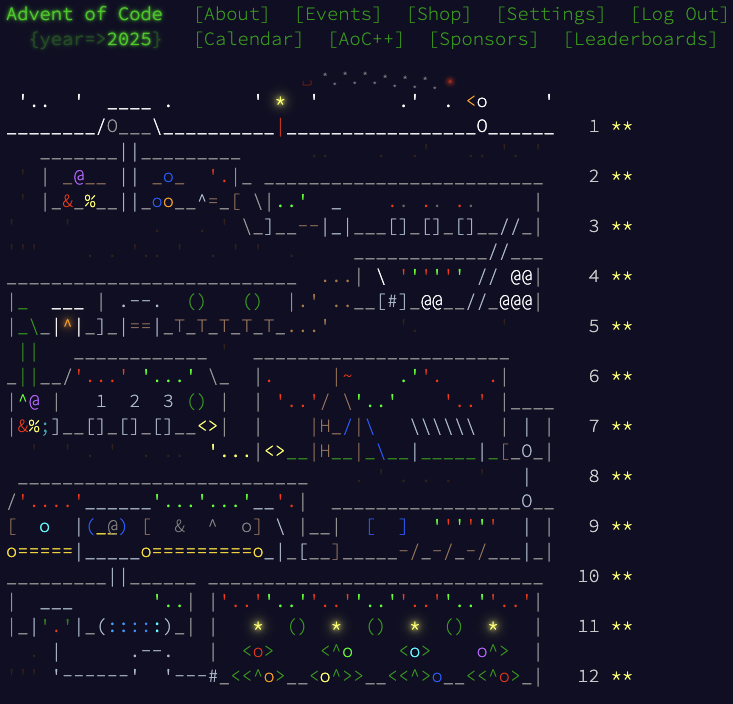The height and width of the screenshot is (704, 733).
Task: Click the gold stars beside Day 2
Action: click(x=622, y=176)
